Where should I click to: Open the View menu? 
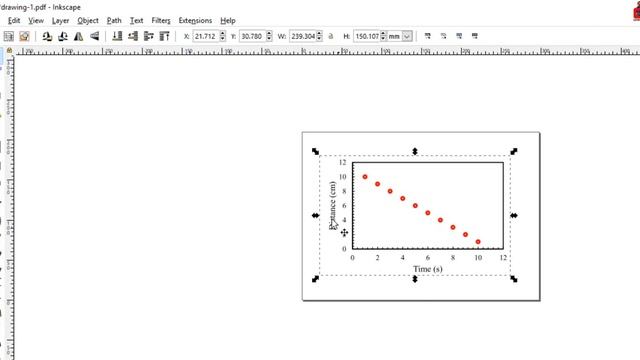click(x=36, y=20)
